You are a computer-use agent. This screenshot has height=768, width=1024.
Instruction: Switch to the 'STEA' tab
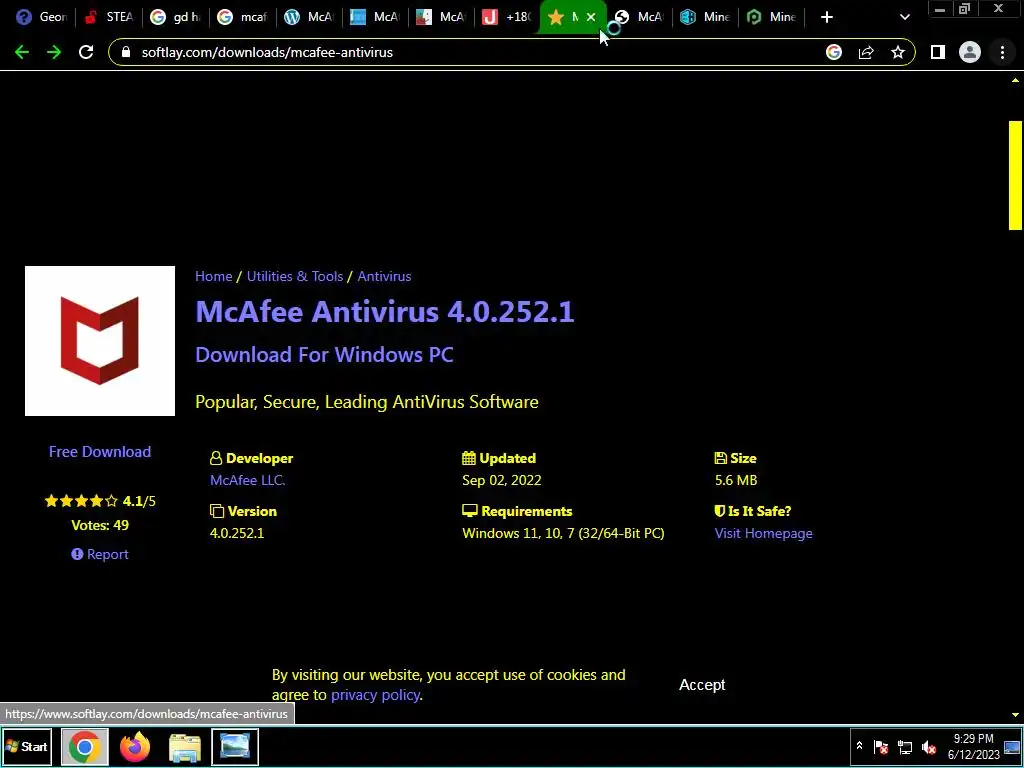[108, 17]
